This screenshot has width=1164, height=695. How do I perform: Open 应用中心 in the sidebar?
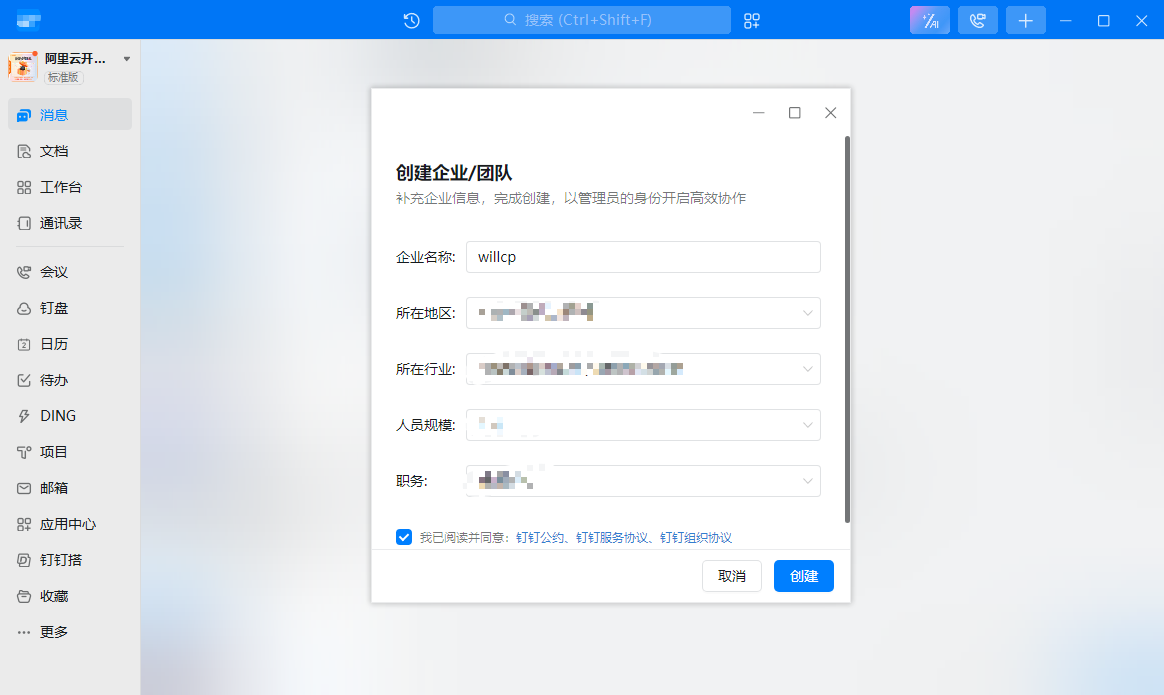tap(70, 523)
